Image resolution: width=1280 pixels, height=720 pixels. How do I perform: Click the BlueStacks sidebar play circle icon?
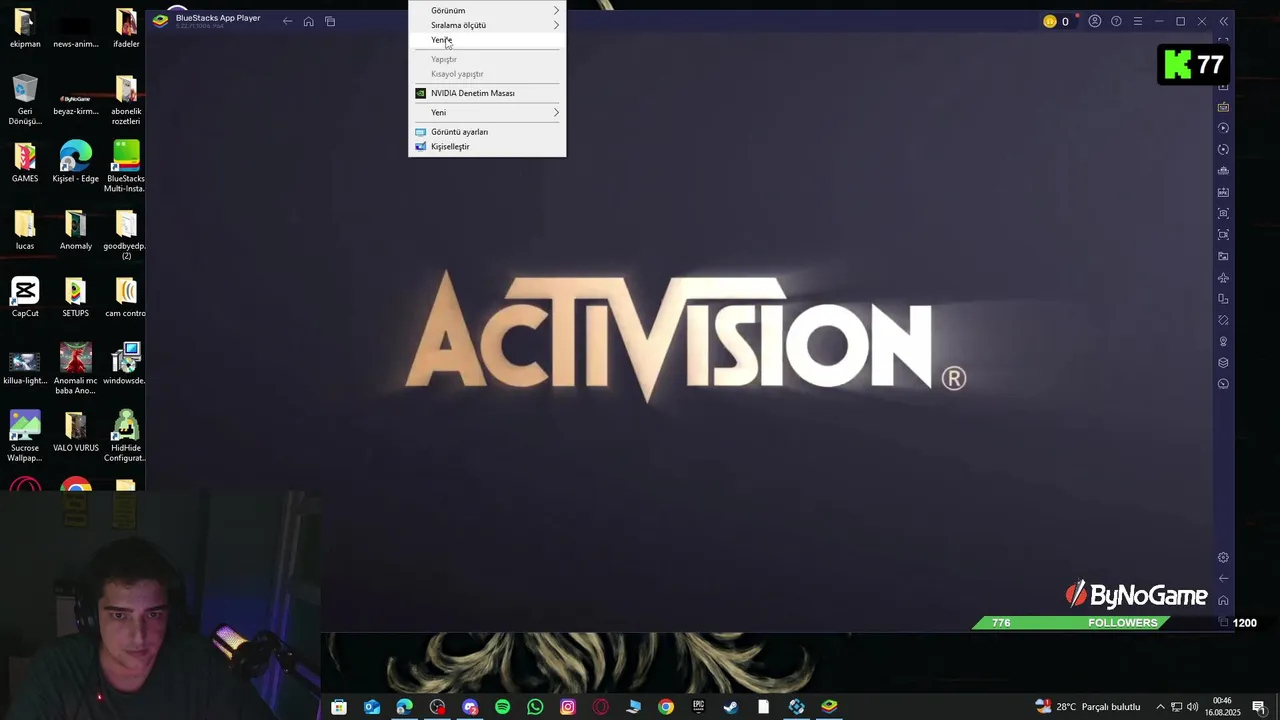tap(1223, 128)
